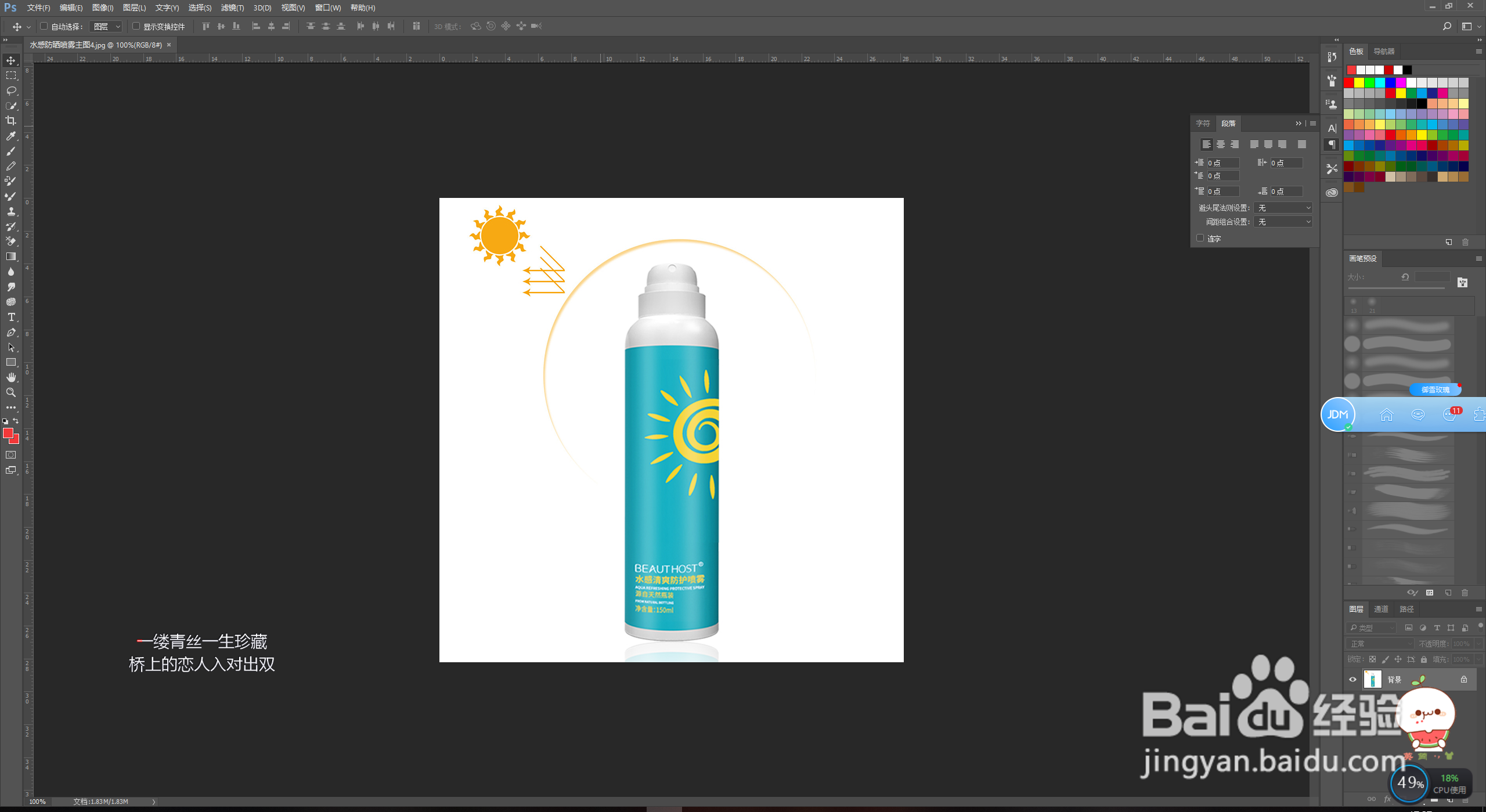Open the 图层 auto-select target dropdown
Image resolution: width=1486 pixels, height=812 pixels.
tap(107, 26)
